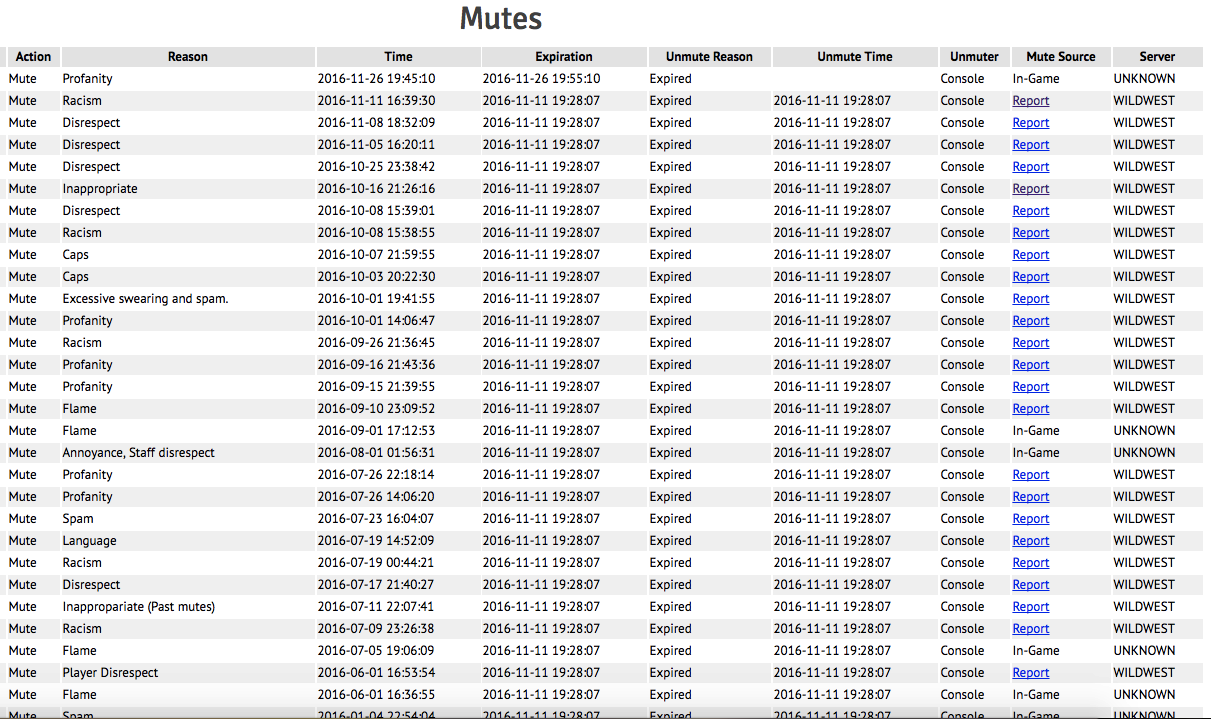The image size is (1211, 719).
Task: Click the Expiration column header
Action: (564, 57)
